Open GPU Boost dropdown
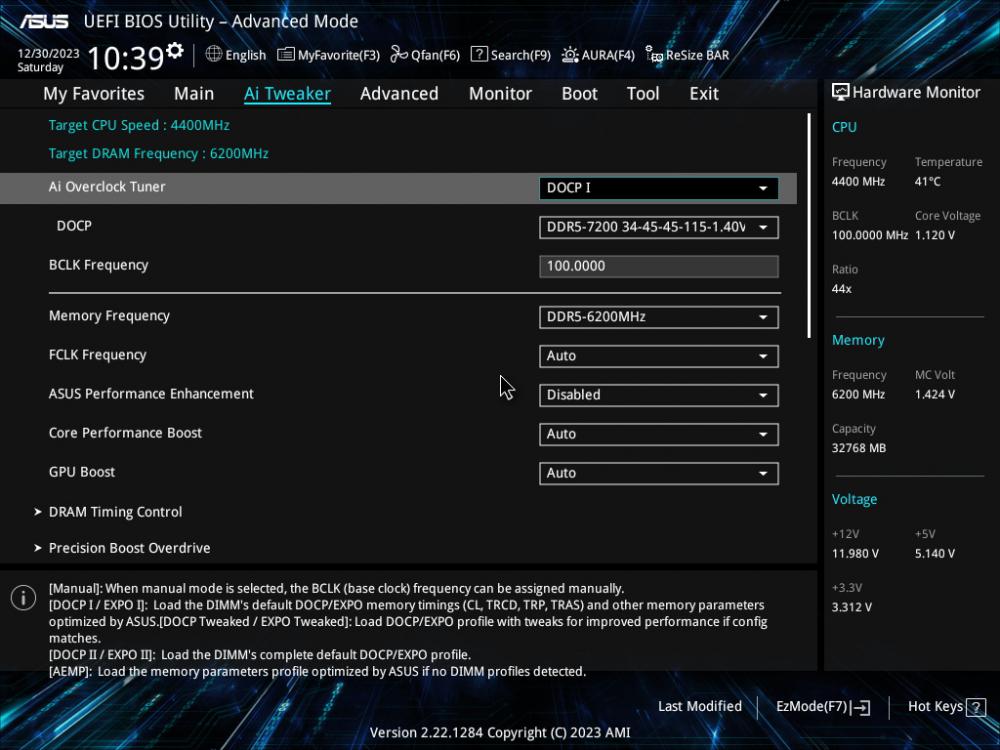 [658, 473]
